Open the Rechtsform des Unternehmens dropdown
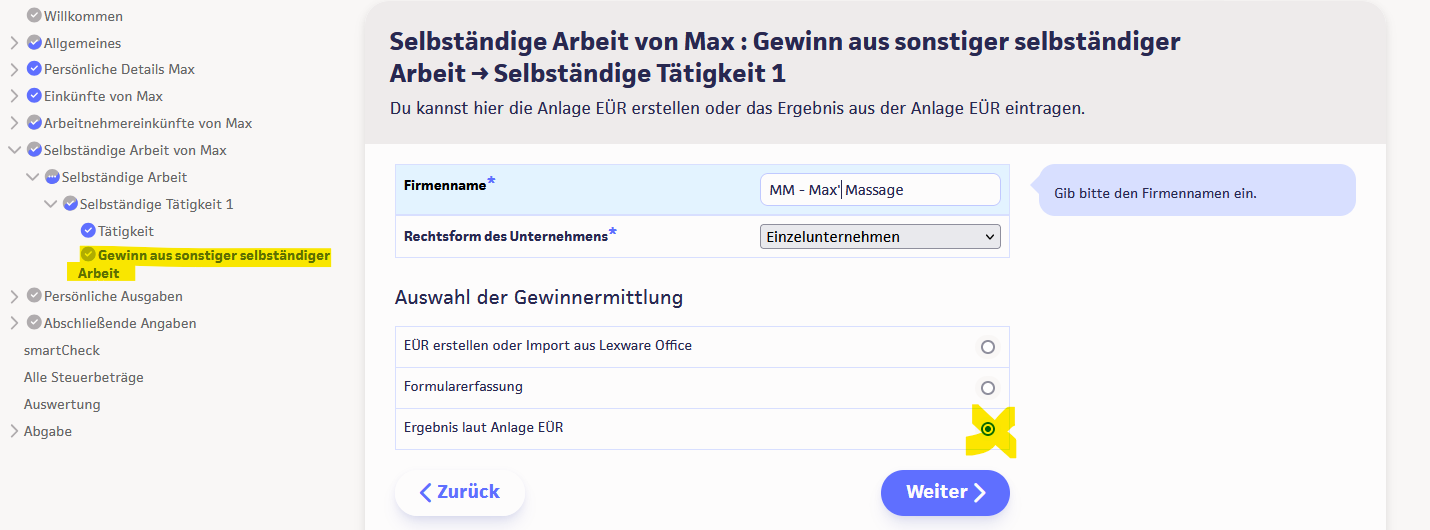The image size is (1430, 530). pos(880,237)
